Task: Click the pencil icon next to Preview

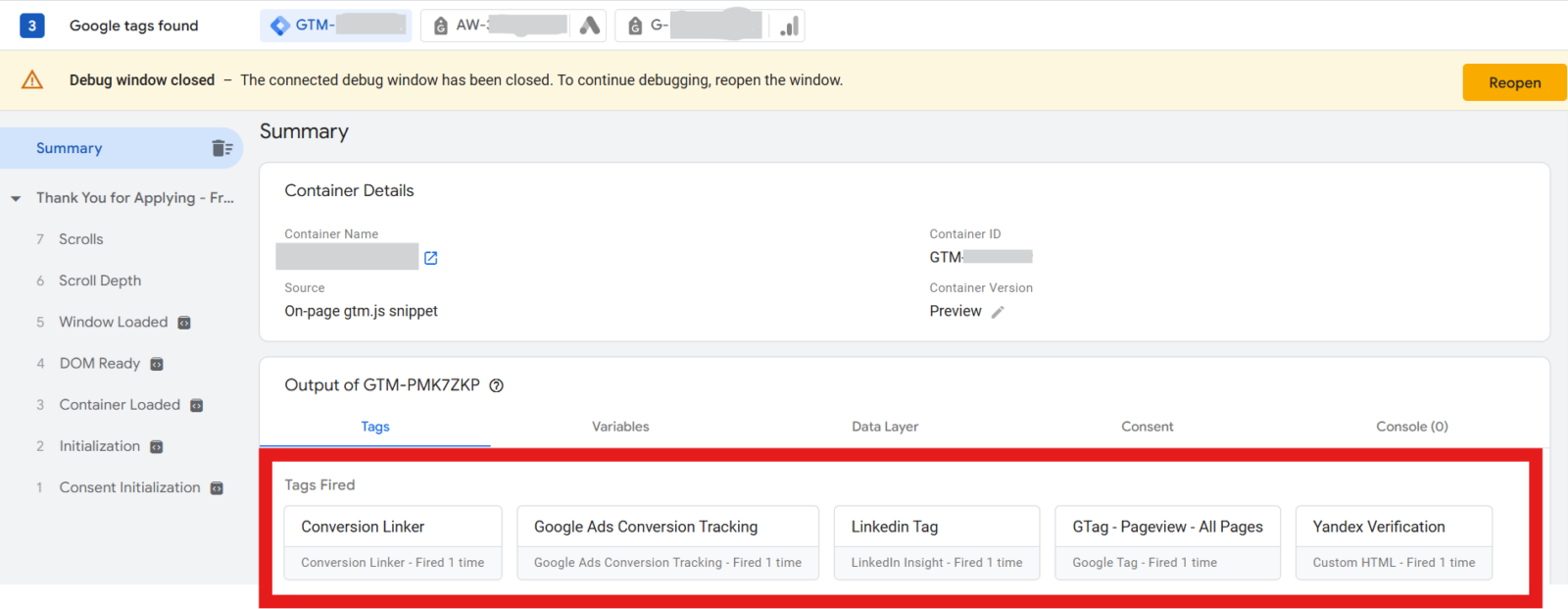Action: pyautogui.click(x=998, y=312)
